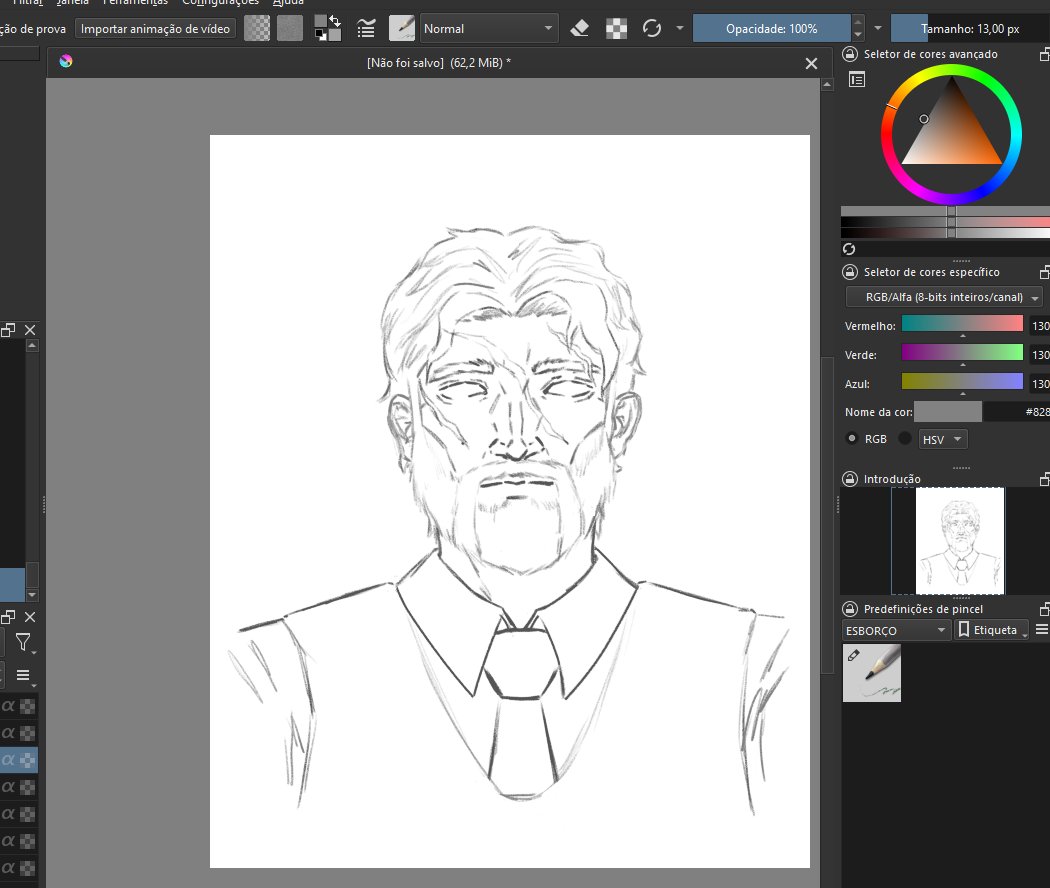Open the fill gradients picker
The image size is (1050, 888).
[x=257, y=29]
